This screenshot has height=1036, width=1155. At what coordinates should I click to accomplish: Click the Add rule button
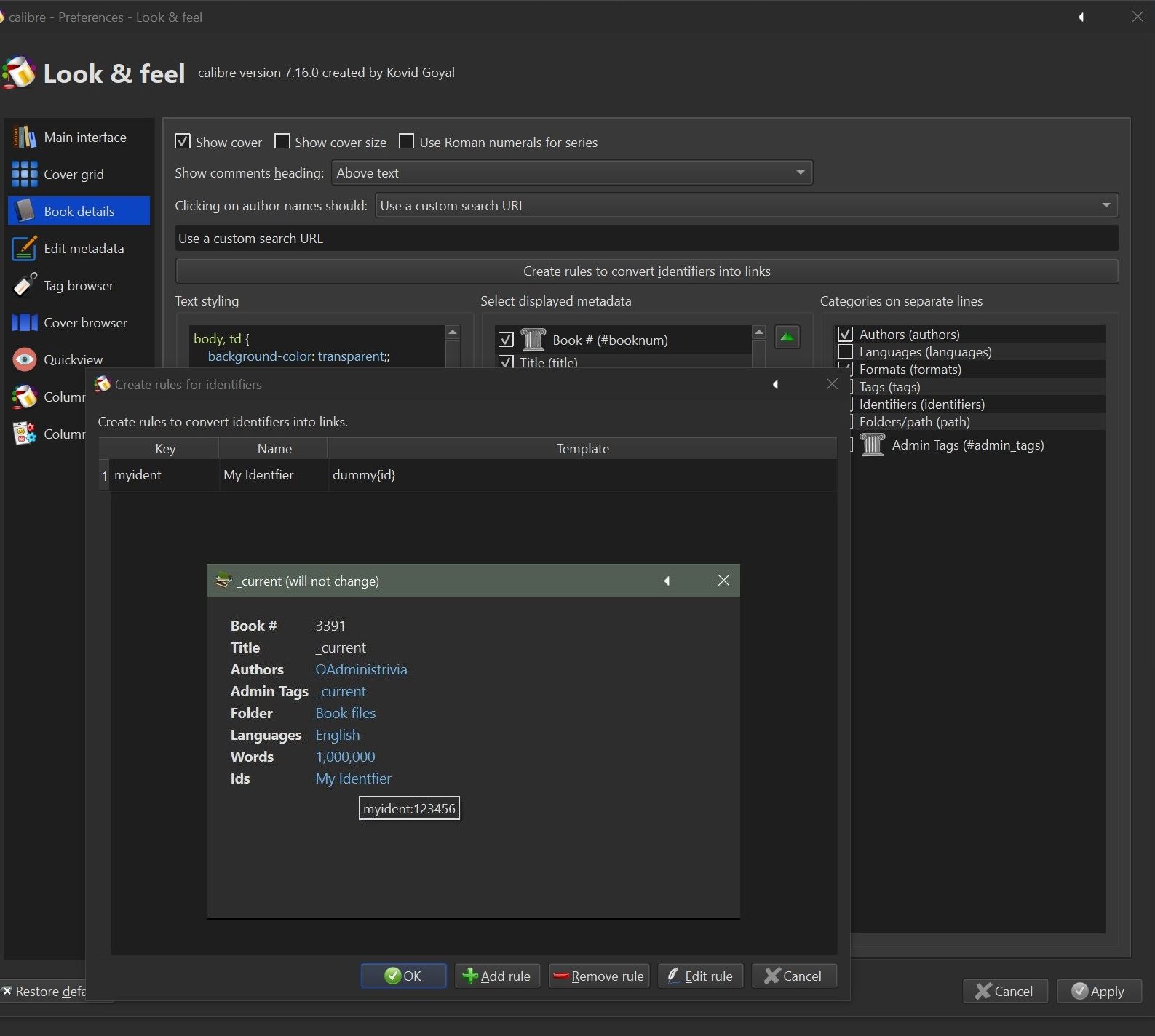click(498, 976)
